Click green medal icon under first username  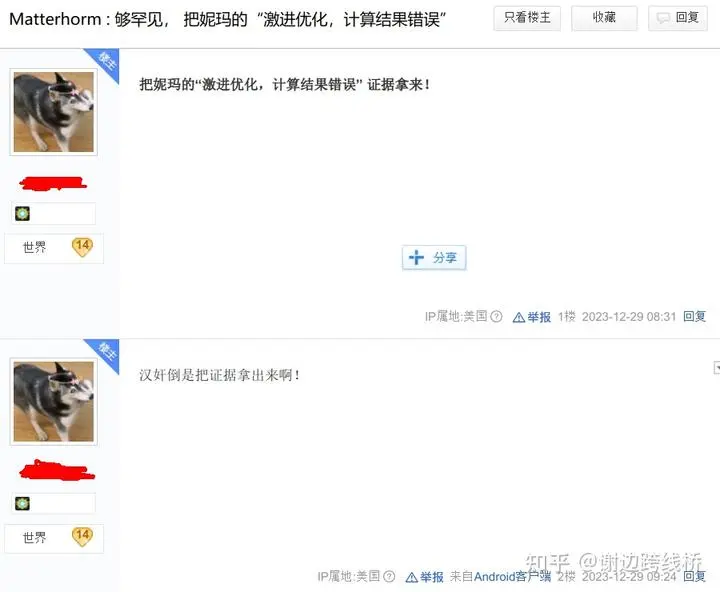[22, 214]
